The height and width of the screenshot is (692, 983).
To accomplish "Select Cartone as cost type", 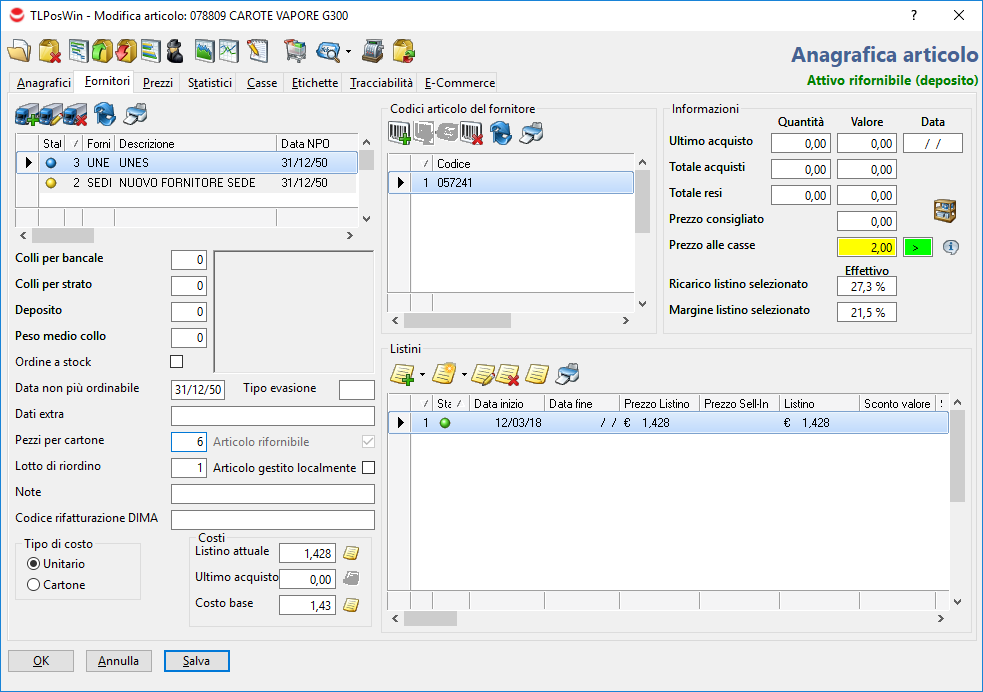I will pyautogui.click(x=34, y=585).
